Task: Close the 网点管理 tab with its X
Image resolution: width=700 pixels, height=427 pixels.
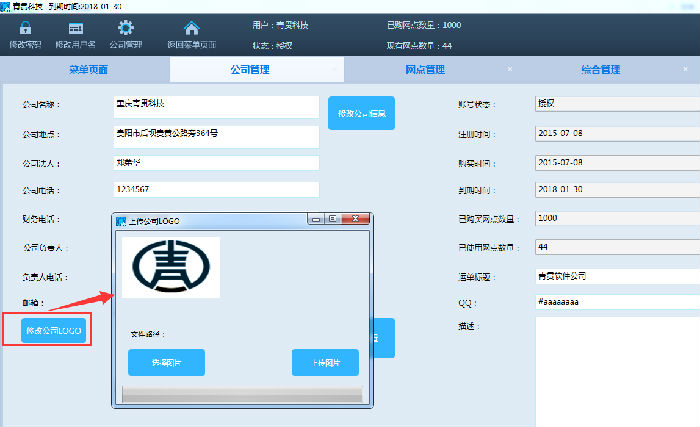Action: pyautogui.click(x=509, y=69)
